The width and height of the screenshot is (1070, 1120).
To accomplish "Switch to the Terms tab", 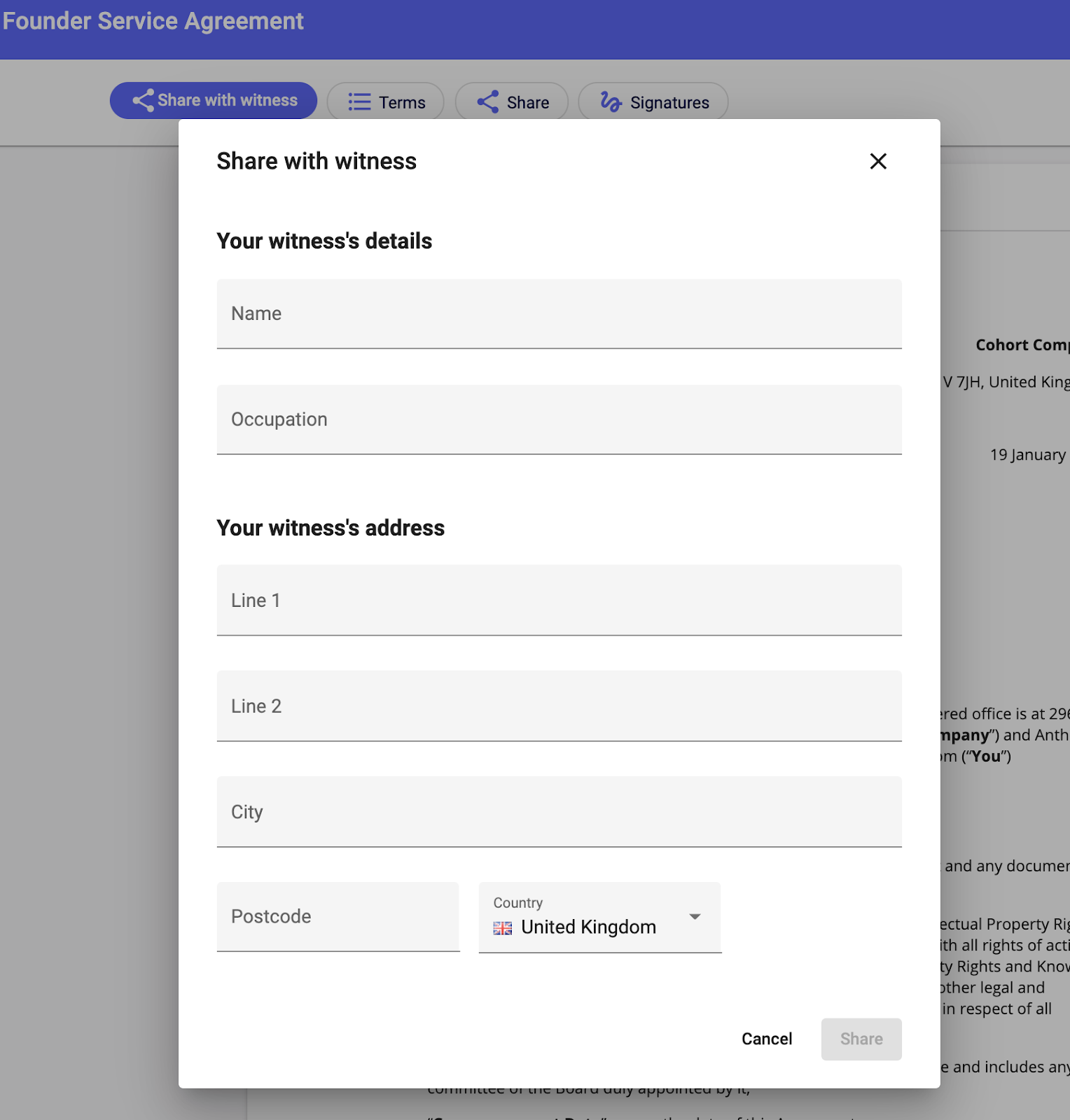I will click(x=401, y=103).
